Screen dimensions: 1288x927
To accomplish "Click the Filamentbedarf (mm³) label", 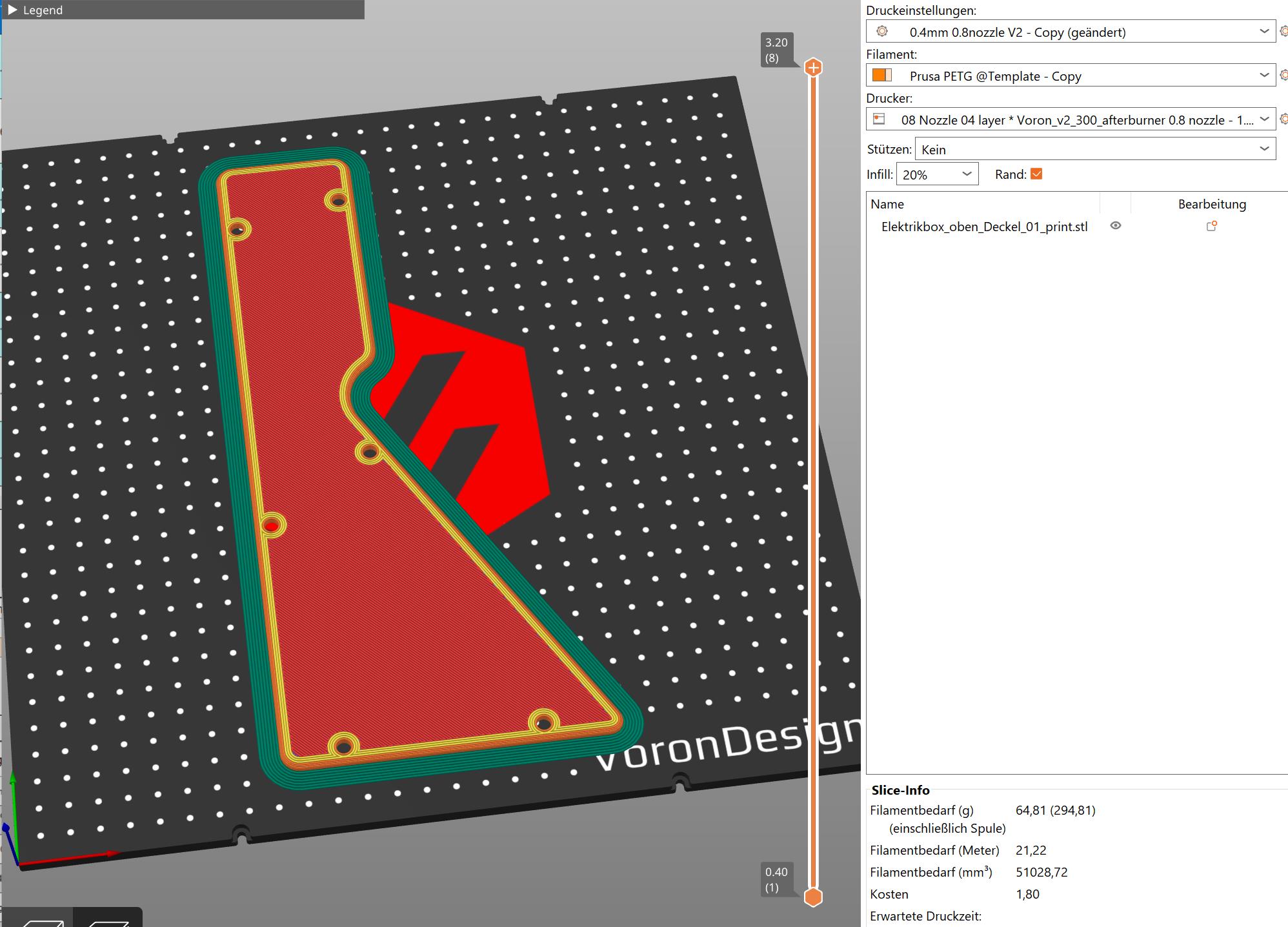I will (x=931, y=872).
